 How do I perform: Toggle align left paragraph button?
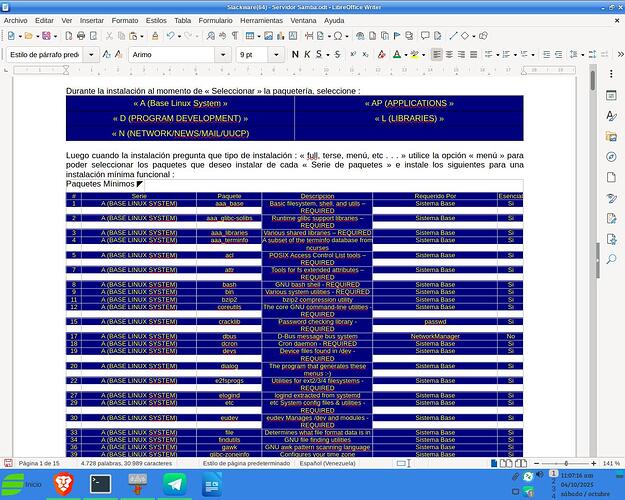point(438,54)
